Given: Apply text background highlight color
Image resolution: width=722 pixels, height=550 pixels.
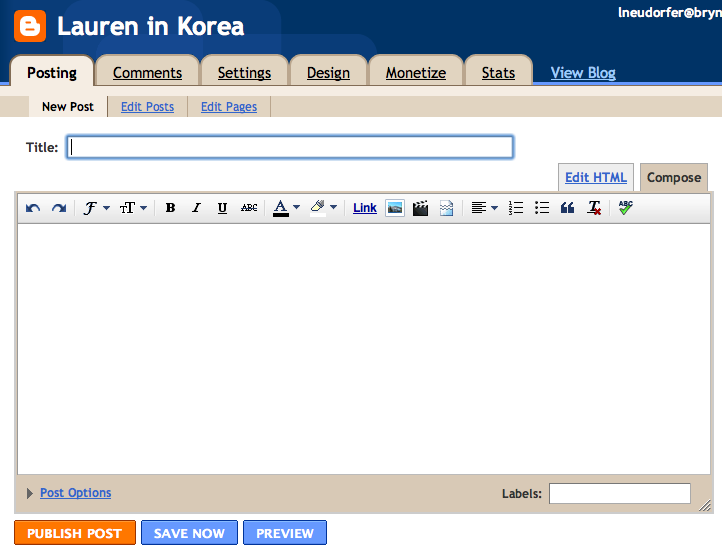Looking at the screenshot, I should (318, 208).
